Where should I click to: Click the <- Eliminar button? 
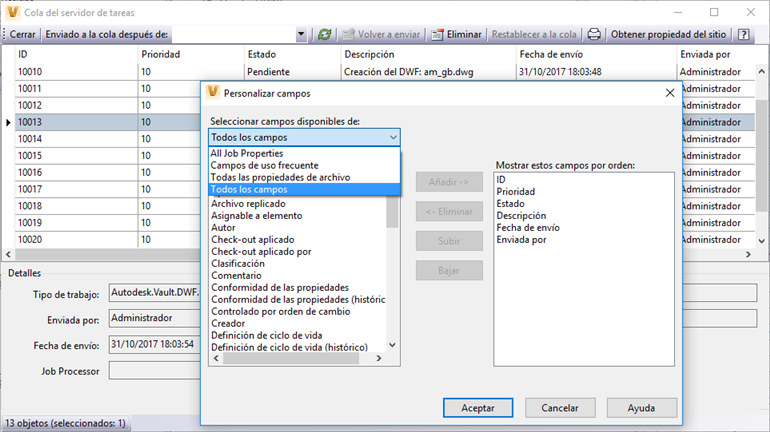click(x=449, y=212)
